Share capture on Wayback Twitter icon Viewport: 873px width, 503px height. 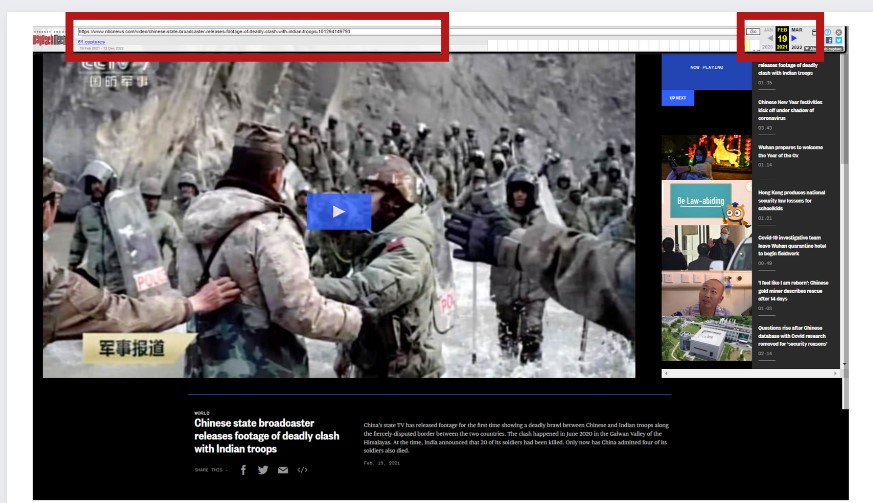(839, 41)
